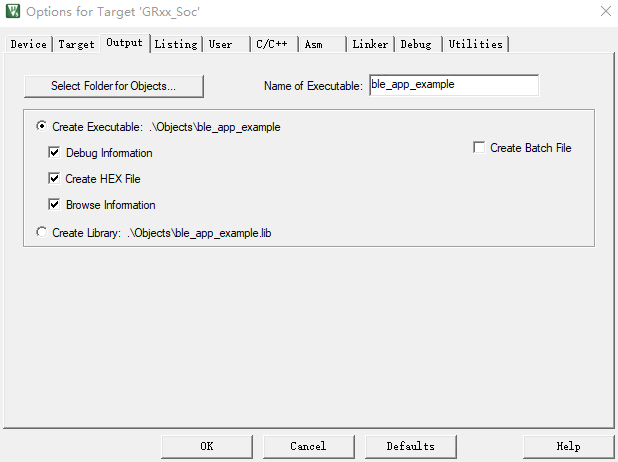Image resolution: width=618 pixels, height=462 pixels.
Task: Open the User tab
Action: coord(226,44)
